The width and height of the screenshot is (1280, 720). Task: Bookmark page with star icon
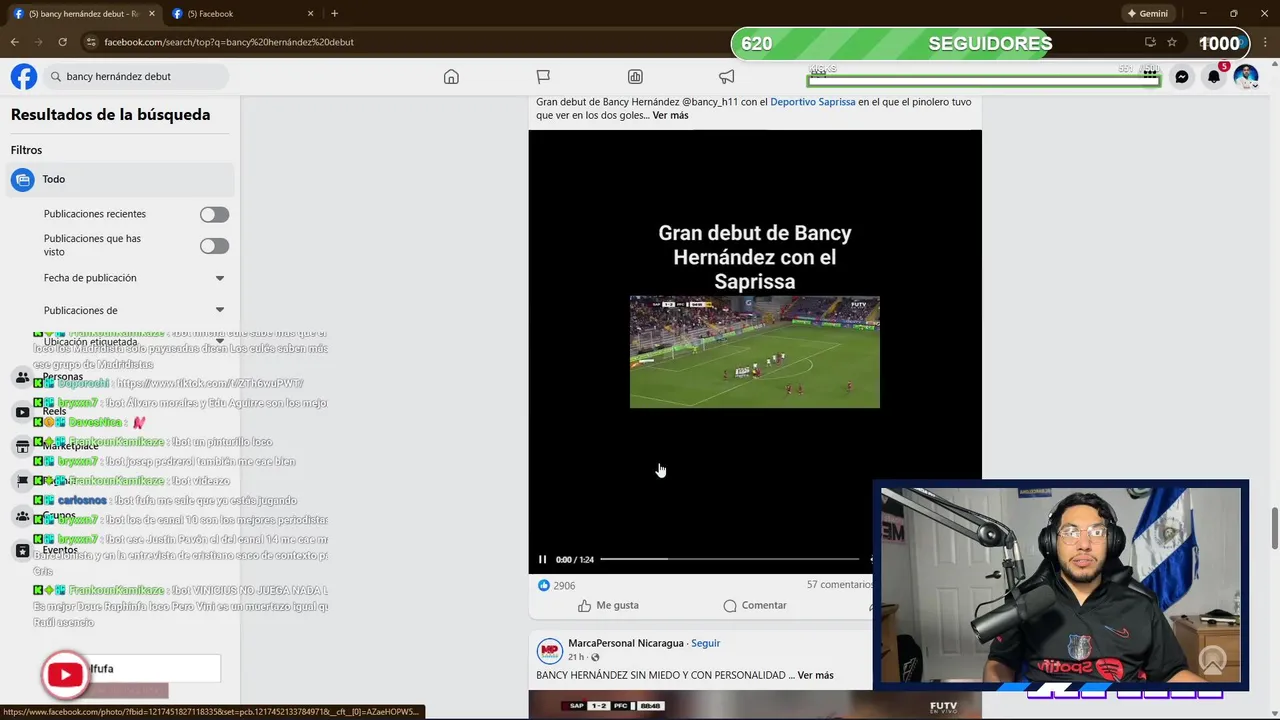point(1172,42)
